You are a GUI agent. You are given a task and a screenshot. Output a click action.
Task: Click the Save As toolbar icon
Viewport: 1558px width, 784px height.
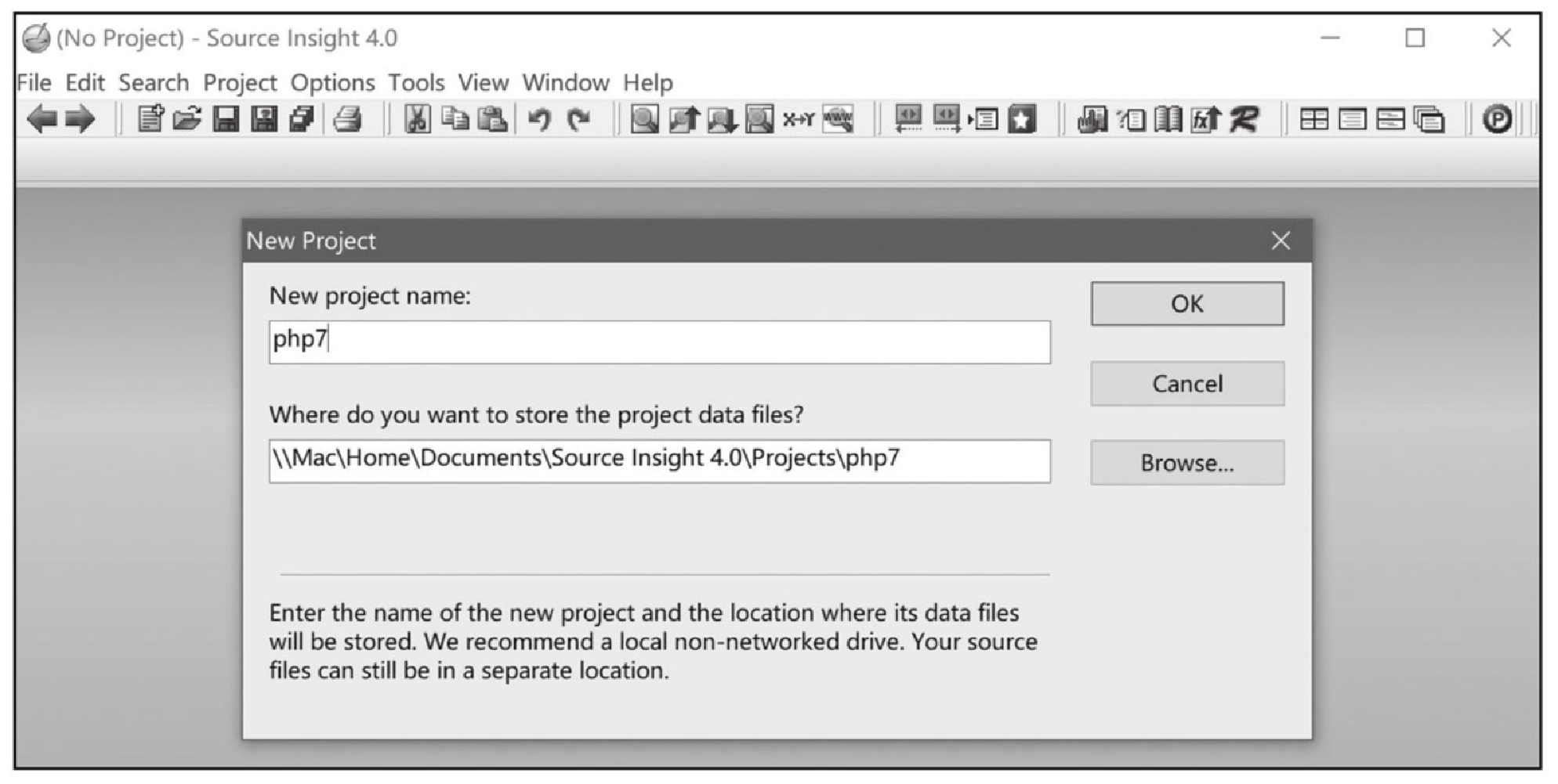point(264,119)
